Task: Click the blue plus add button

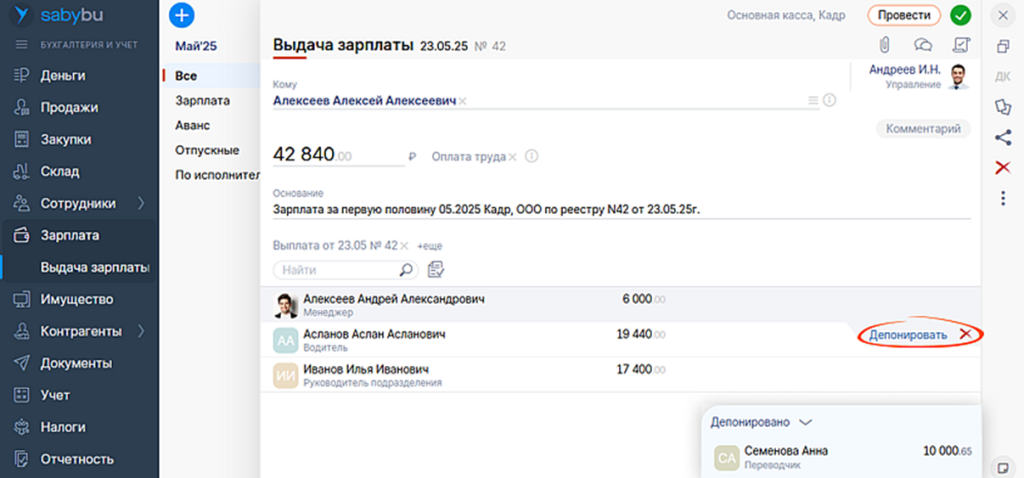Action: [182, 15]
